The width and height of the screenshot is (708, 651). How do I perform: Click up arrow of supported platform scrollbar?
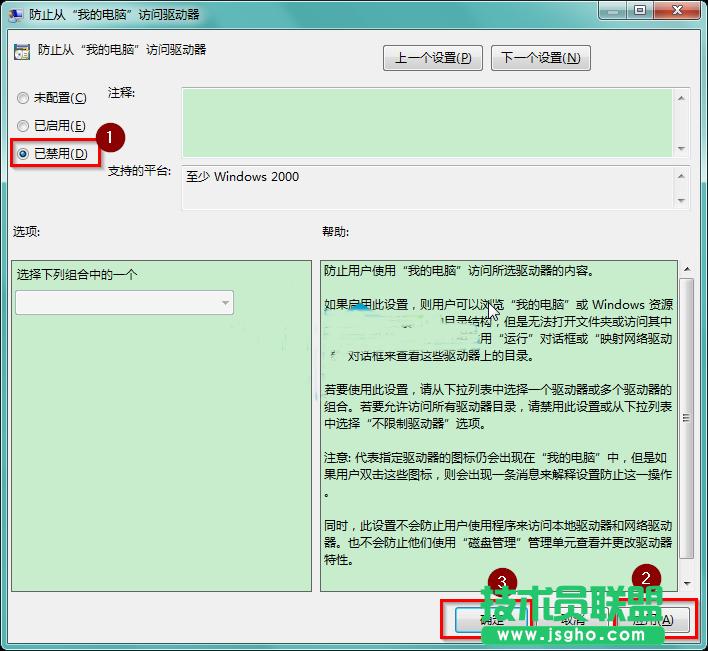point(681,176)
